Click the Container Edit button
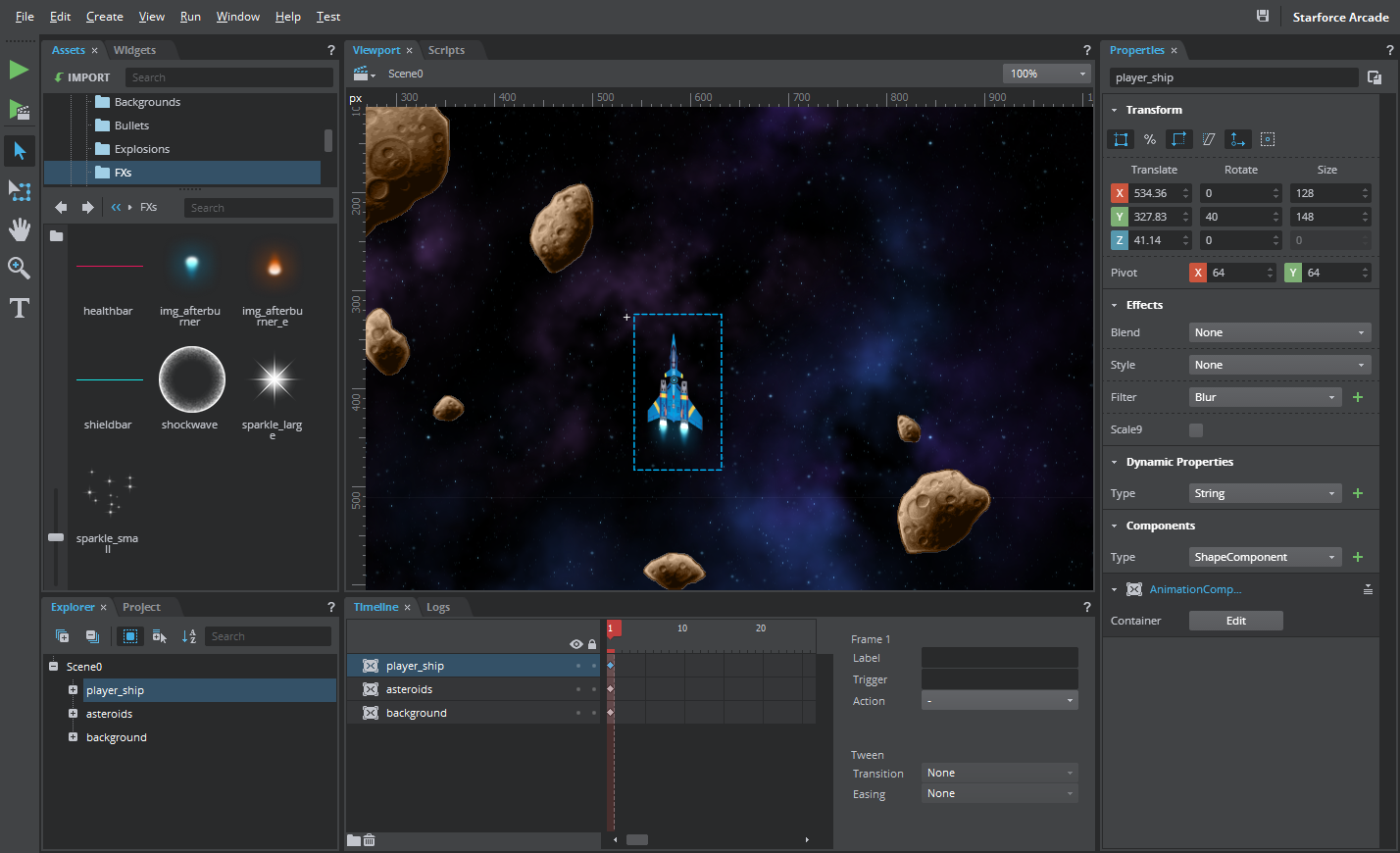Viewport: 1400px width, 853px height. point(1235,621)
